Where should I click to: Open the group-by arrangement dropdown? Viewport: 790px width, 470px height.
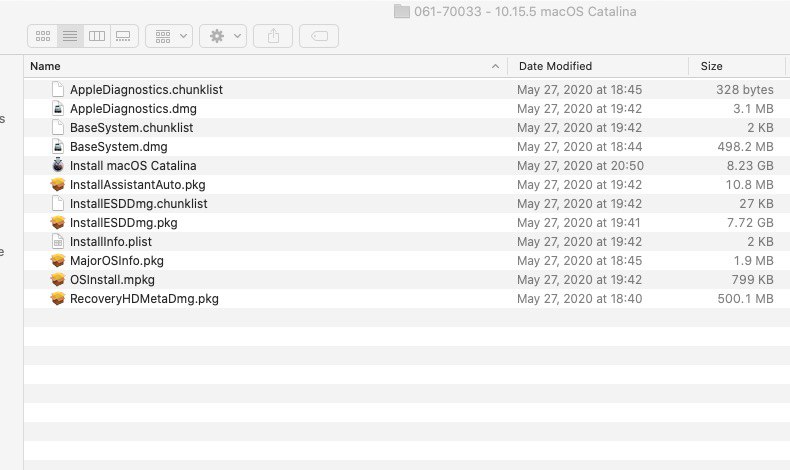169,36
